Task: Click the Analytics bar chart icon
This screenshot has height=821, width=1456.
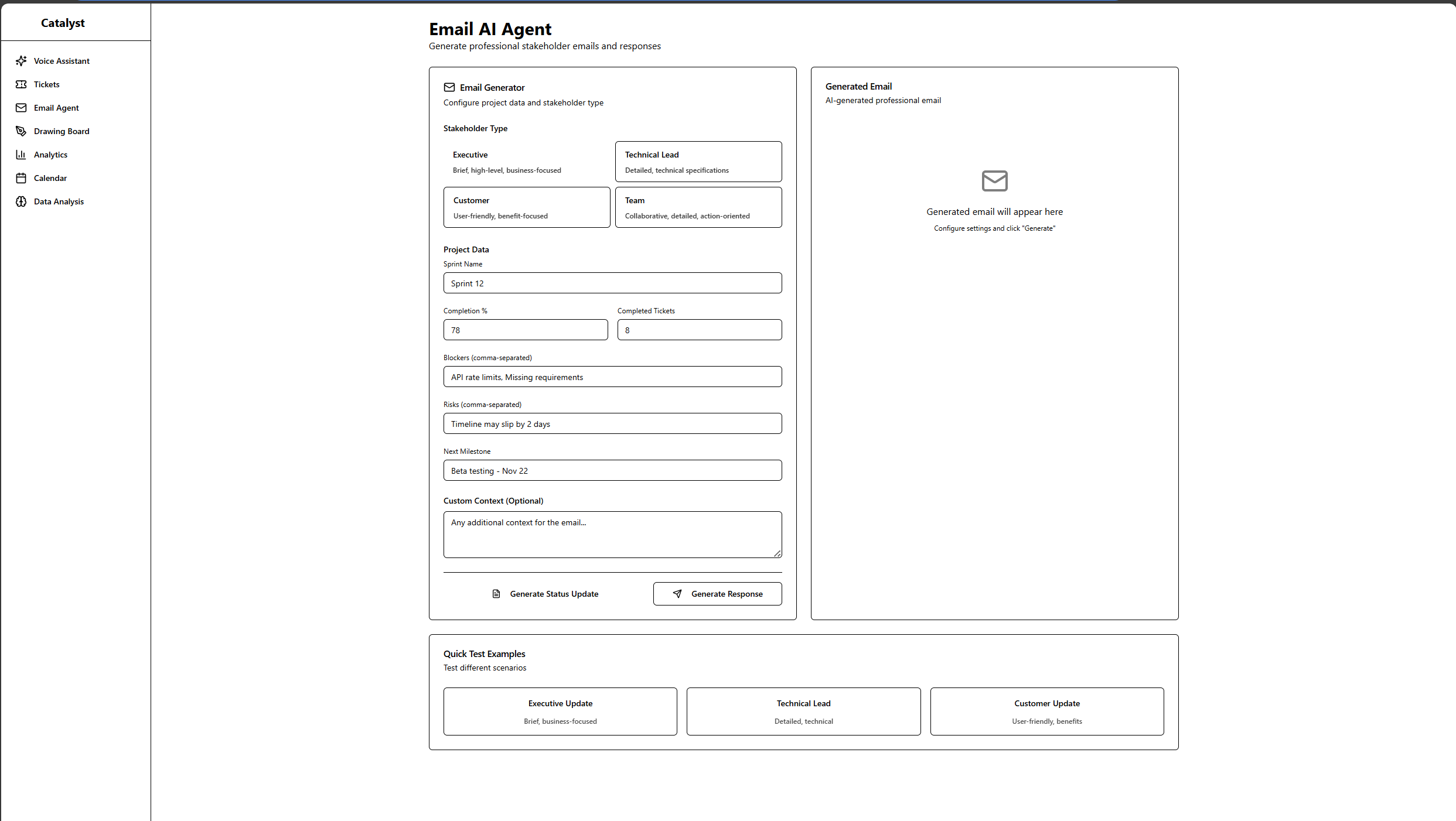Action: [x=21, y=155]
